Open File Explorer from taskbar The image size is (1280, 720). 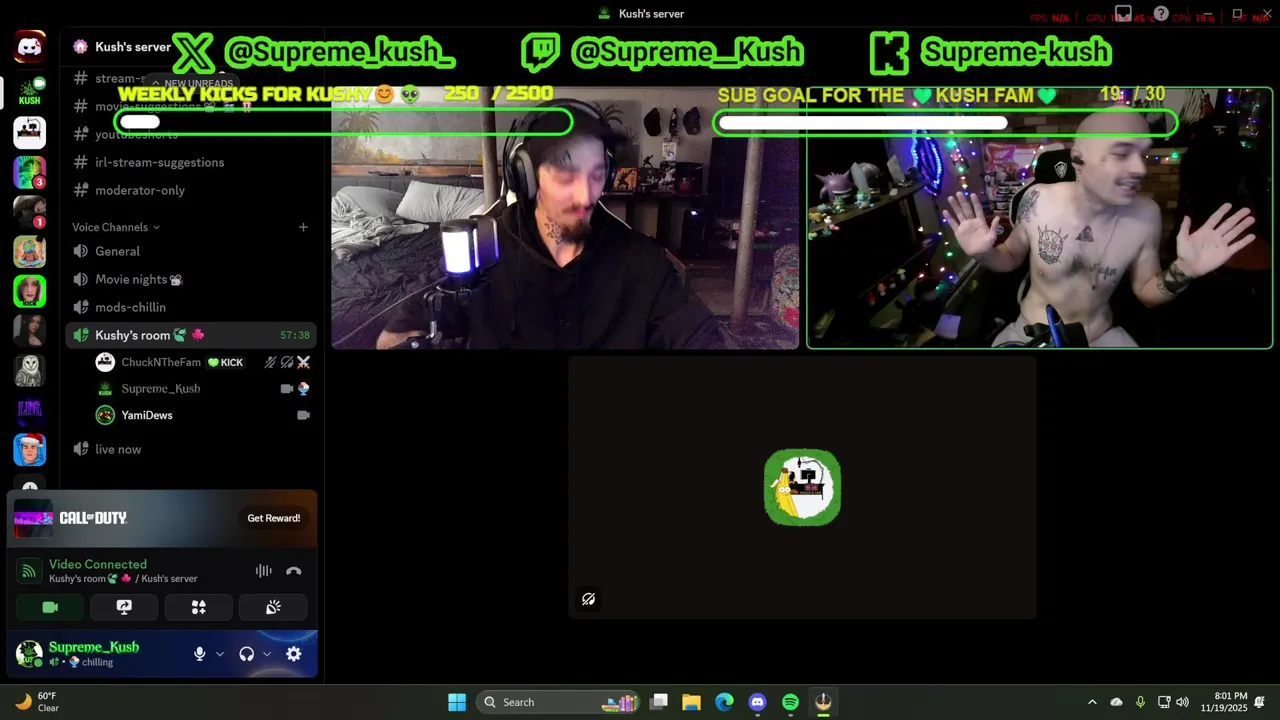coord(691,702)
